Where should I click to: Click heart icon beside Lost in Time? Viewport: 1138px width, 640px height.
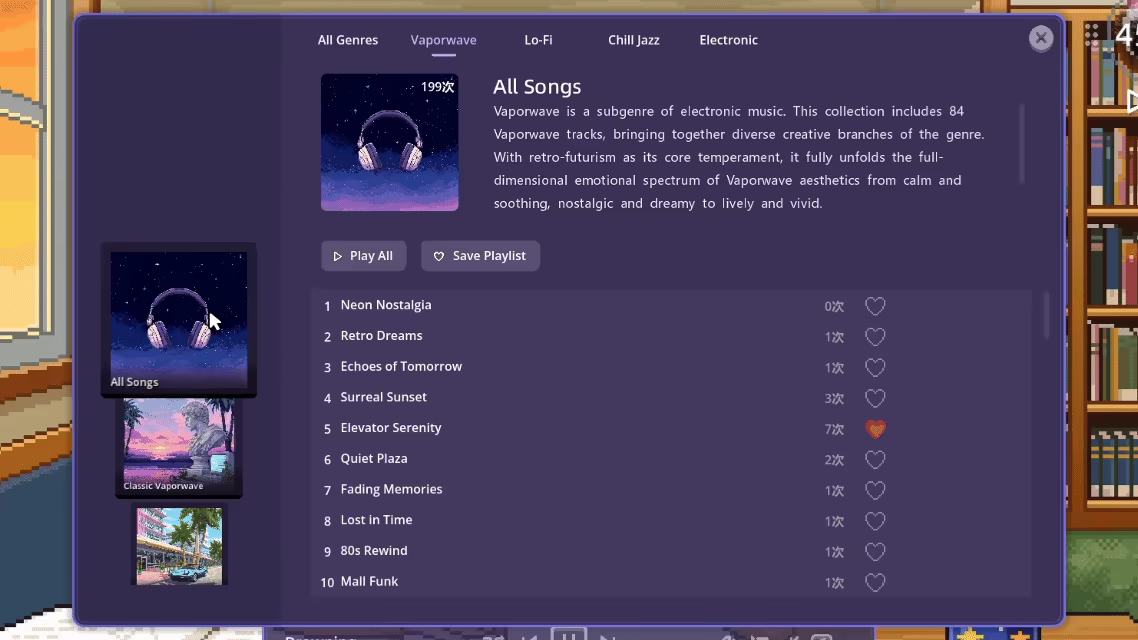[875, 521]
